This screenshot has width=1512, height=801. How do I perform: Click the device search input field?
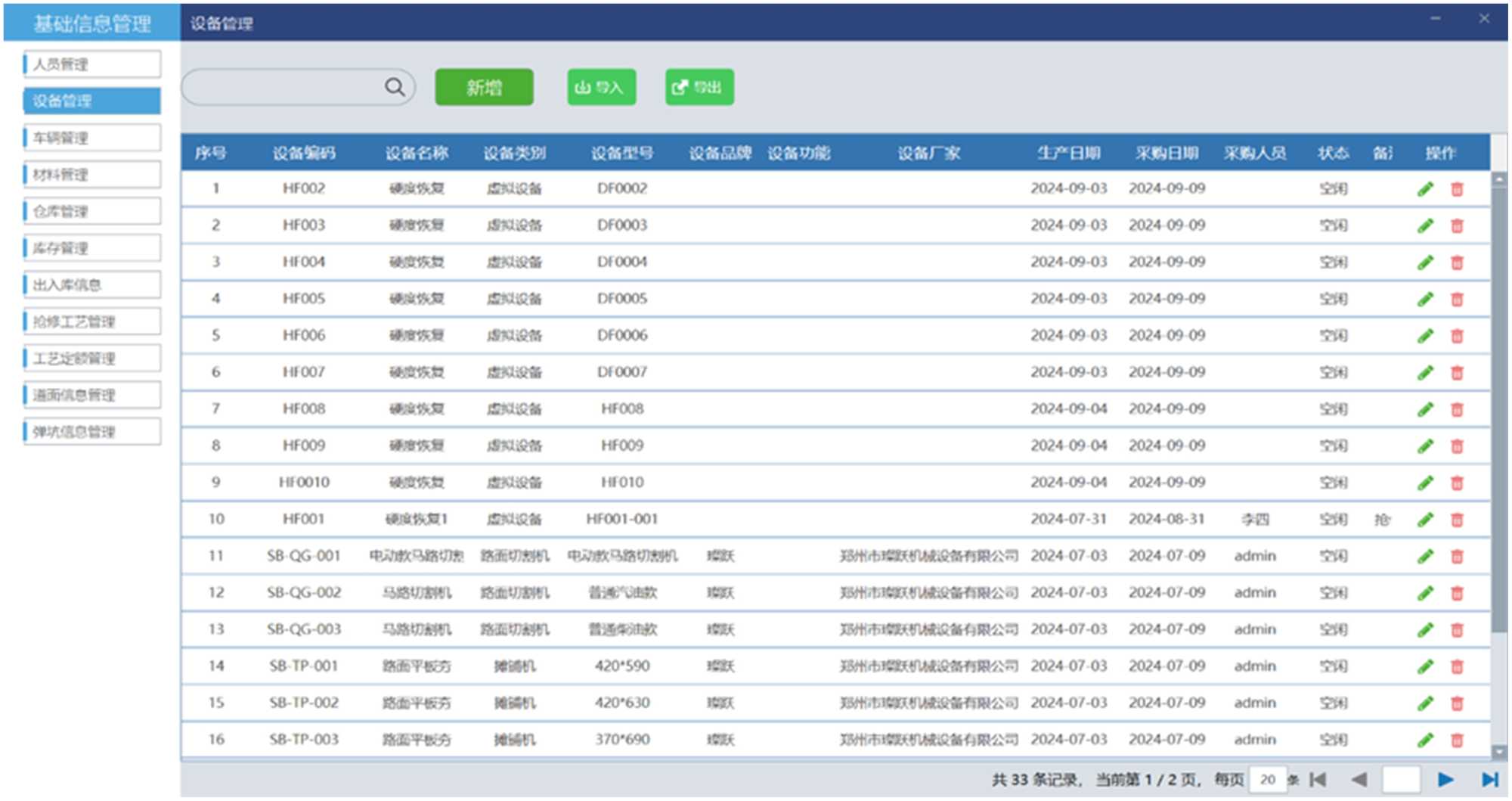point(283,88)
